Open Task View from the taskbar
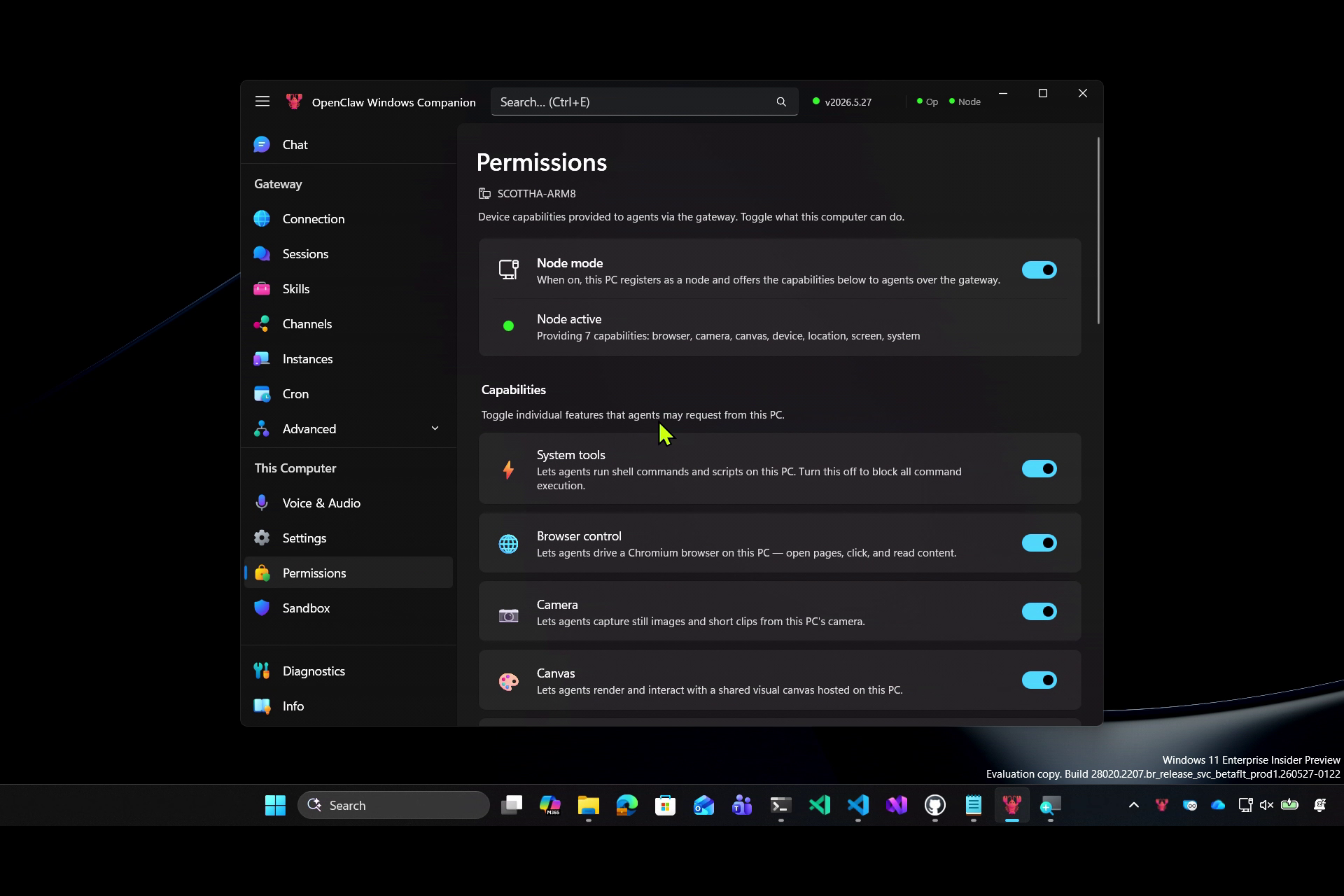The image size is (1344, 896). click(x=512, y=805)
